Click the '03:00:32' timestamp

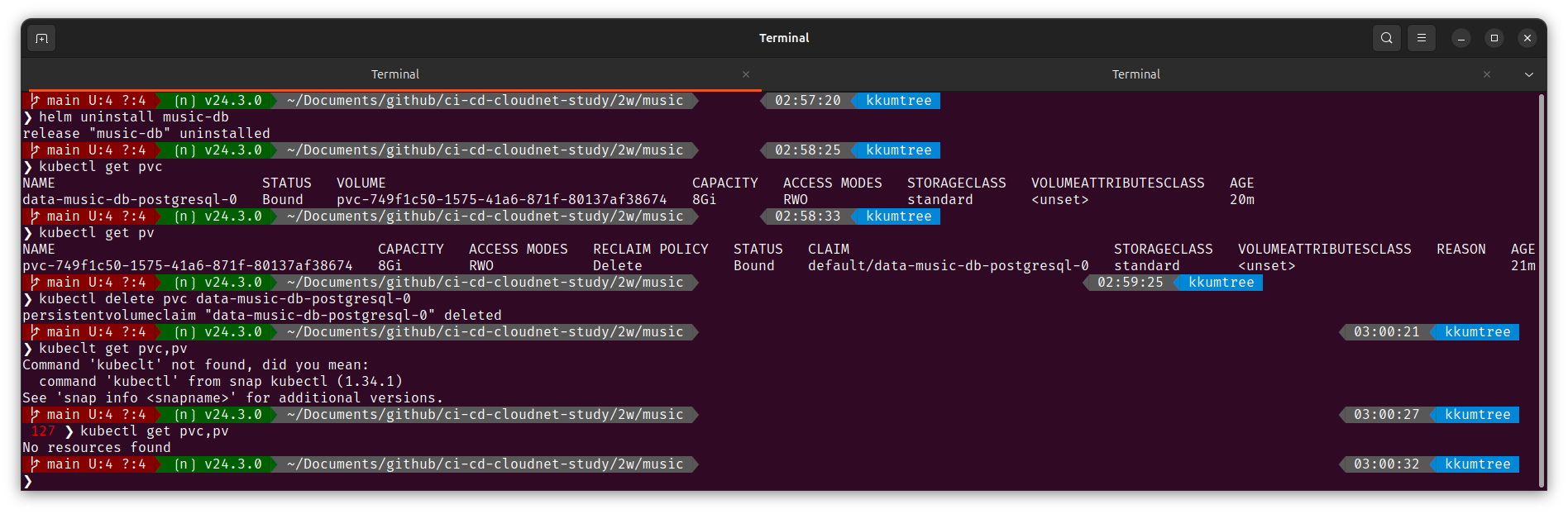(1387, 464)
